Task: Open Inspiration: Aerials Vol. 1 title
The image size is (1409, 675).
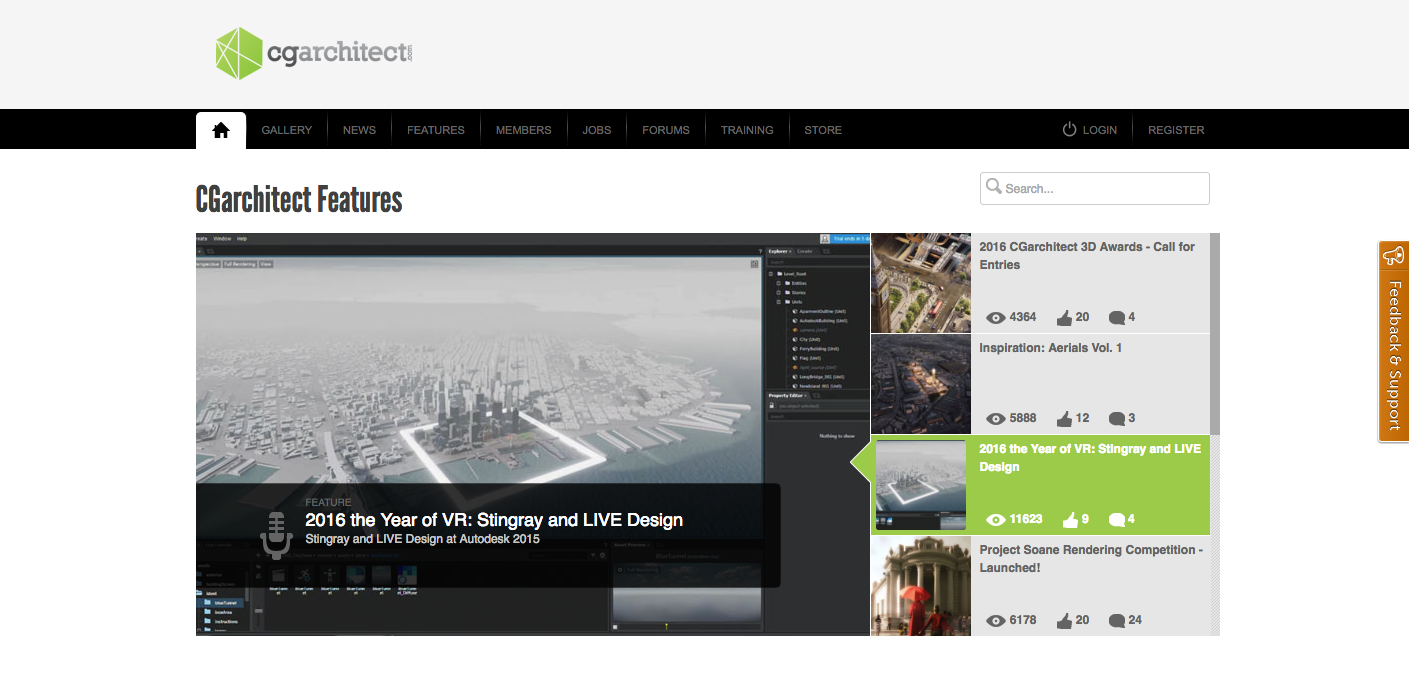Action: click(1051, 348)
